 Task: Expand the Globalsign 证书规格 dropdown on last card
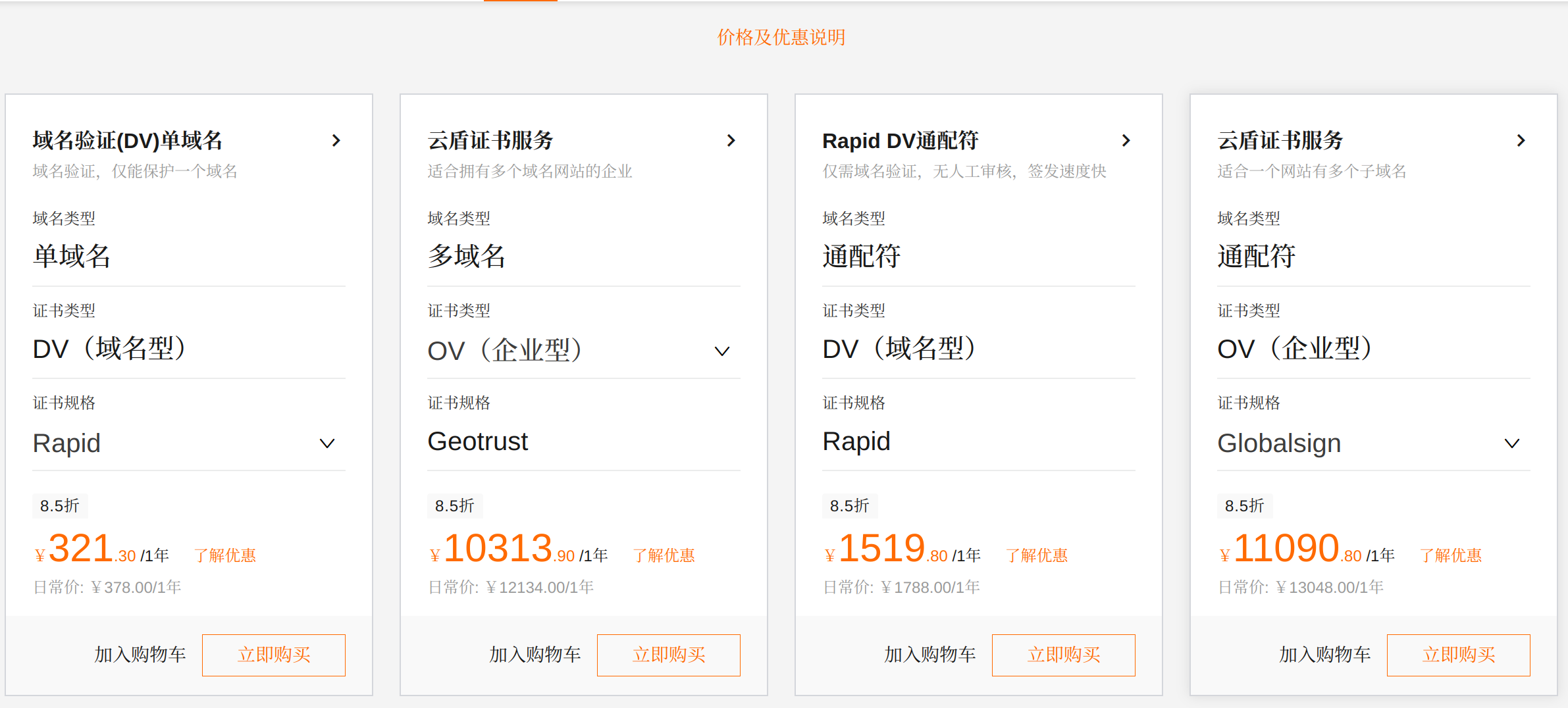1512,443
